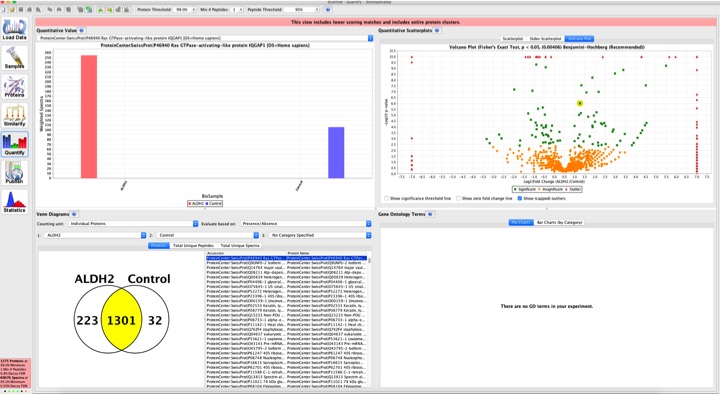This screenshot has width=720, height=394.
Task: Enable Show zero fold change line
Action: pyautogui.click(x=458, y=198)
